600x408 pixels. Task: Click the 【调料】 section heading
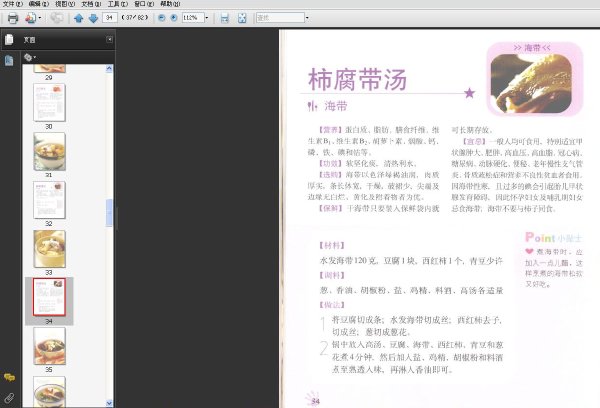pos(332,275)
